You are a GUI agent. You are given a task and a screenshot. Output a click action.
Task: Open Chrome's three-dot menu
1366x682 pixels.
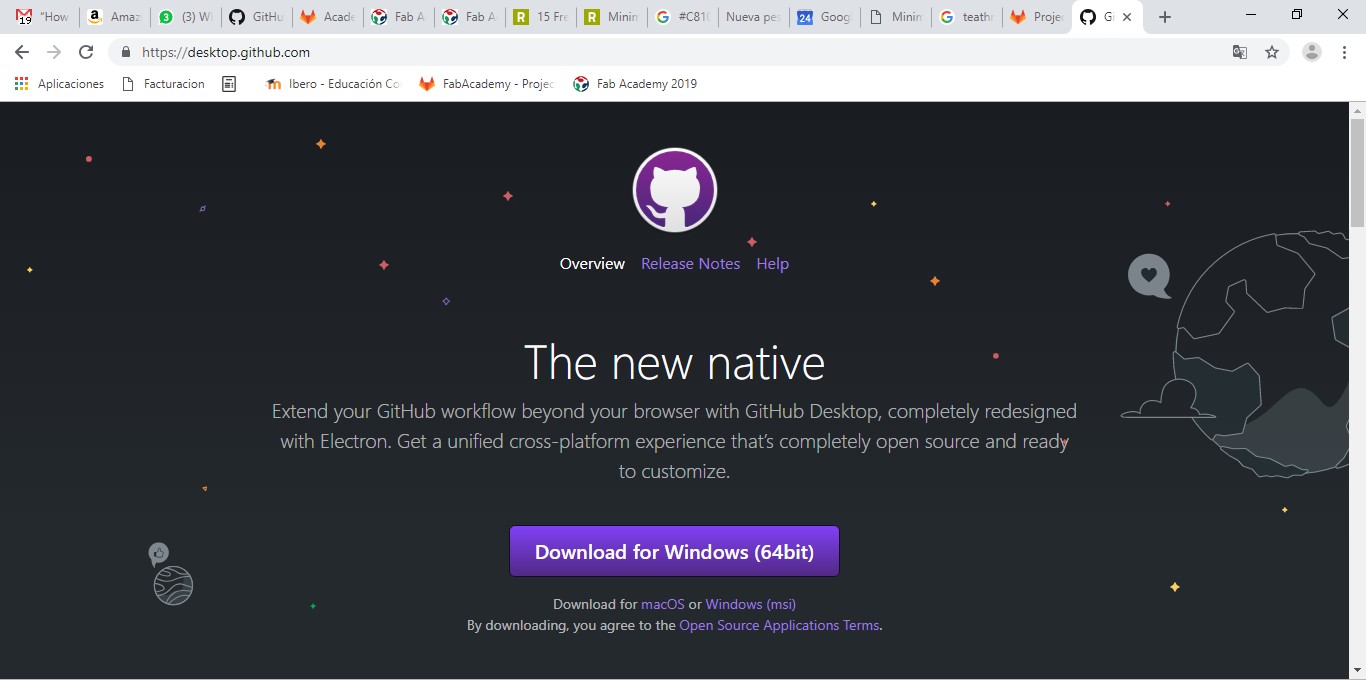pyautogui.click(x=1344, y=52)
